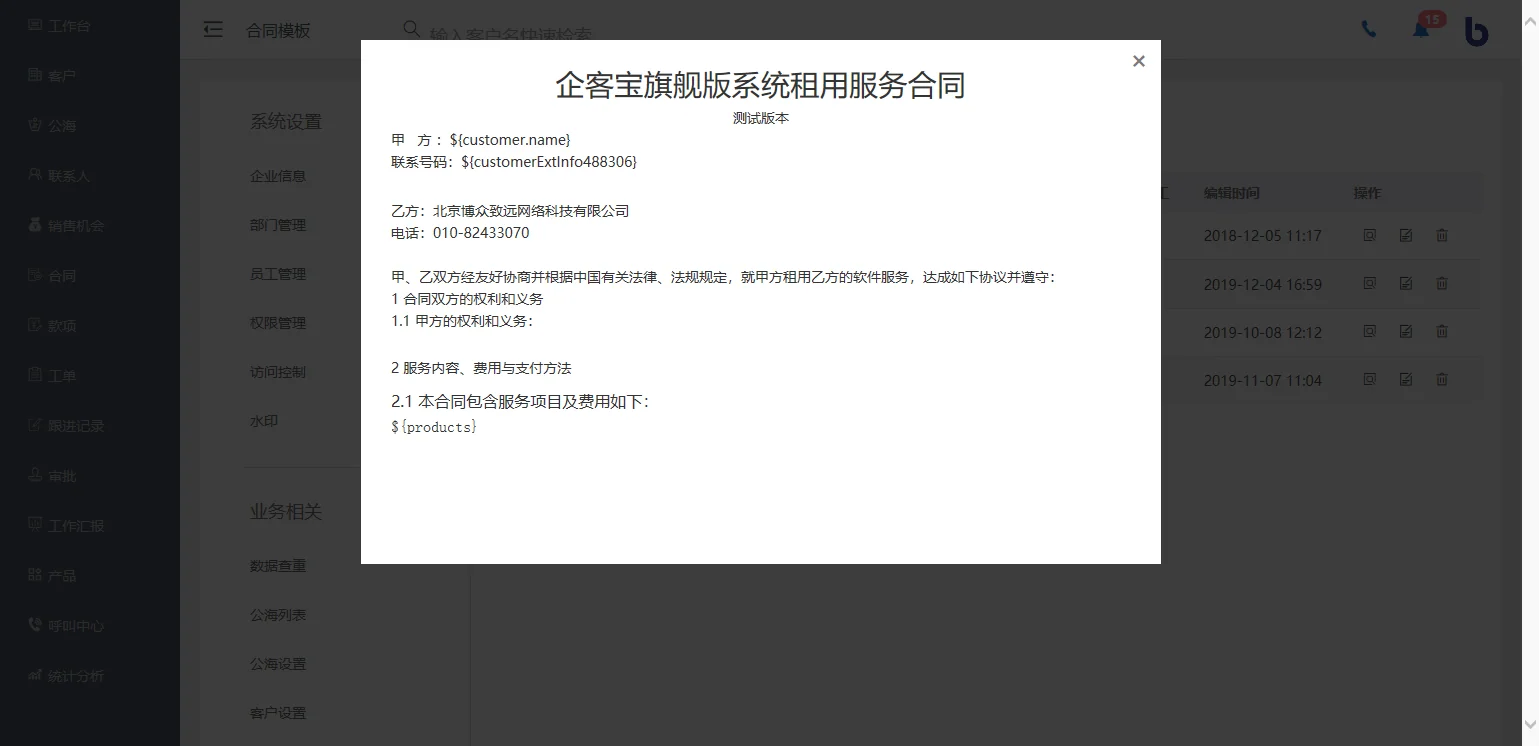Click the 合同模板 page title
The image size is (1539, 746).
[278, 30]
